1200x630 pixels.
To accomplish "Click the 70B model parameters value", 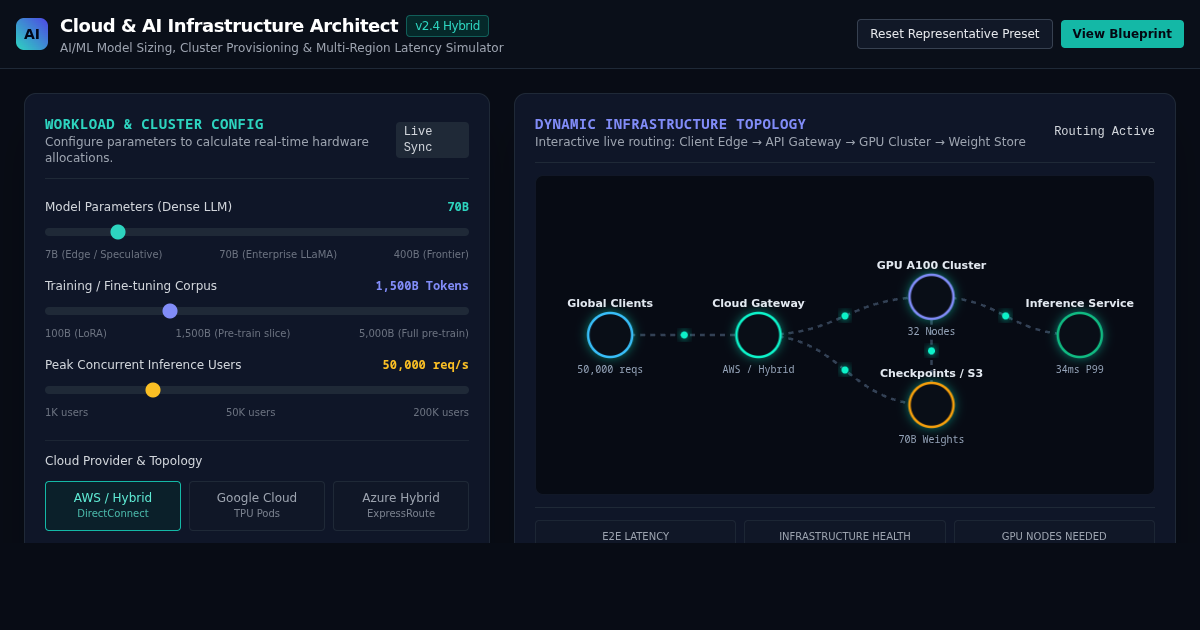I will (458, 207).
